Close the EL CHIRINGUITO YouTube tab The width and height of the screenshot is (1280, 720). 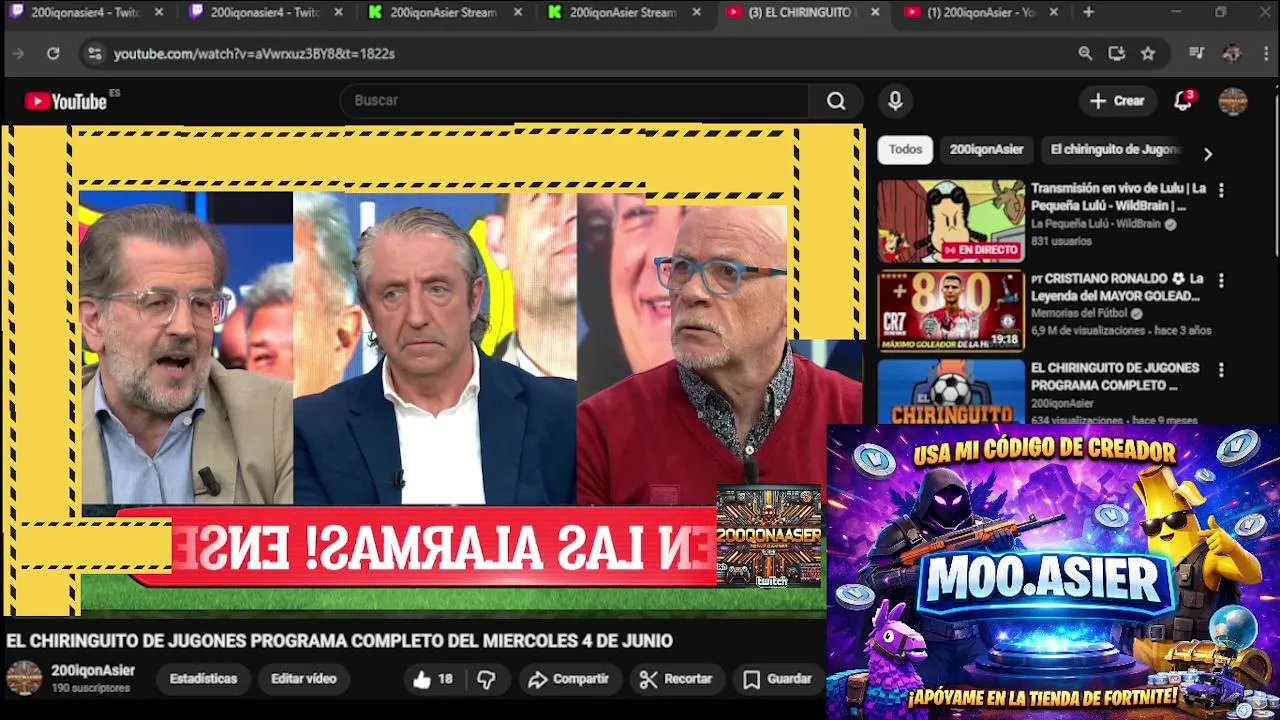point(875,13)
